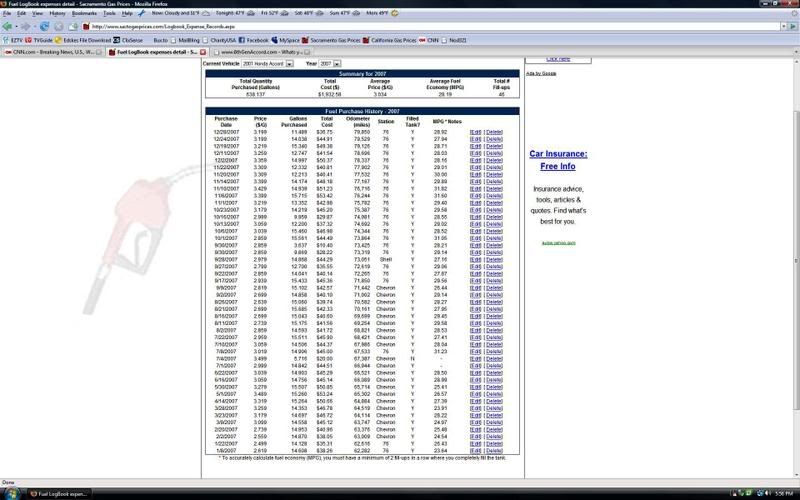Click the 'Click here' link in the top ad
This screenshot has height=500, width=800.
point(558,59)
